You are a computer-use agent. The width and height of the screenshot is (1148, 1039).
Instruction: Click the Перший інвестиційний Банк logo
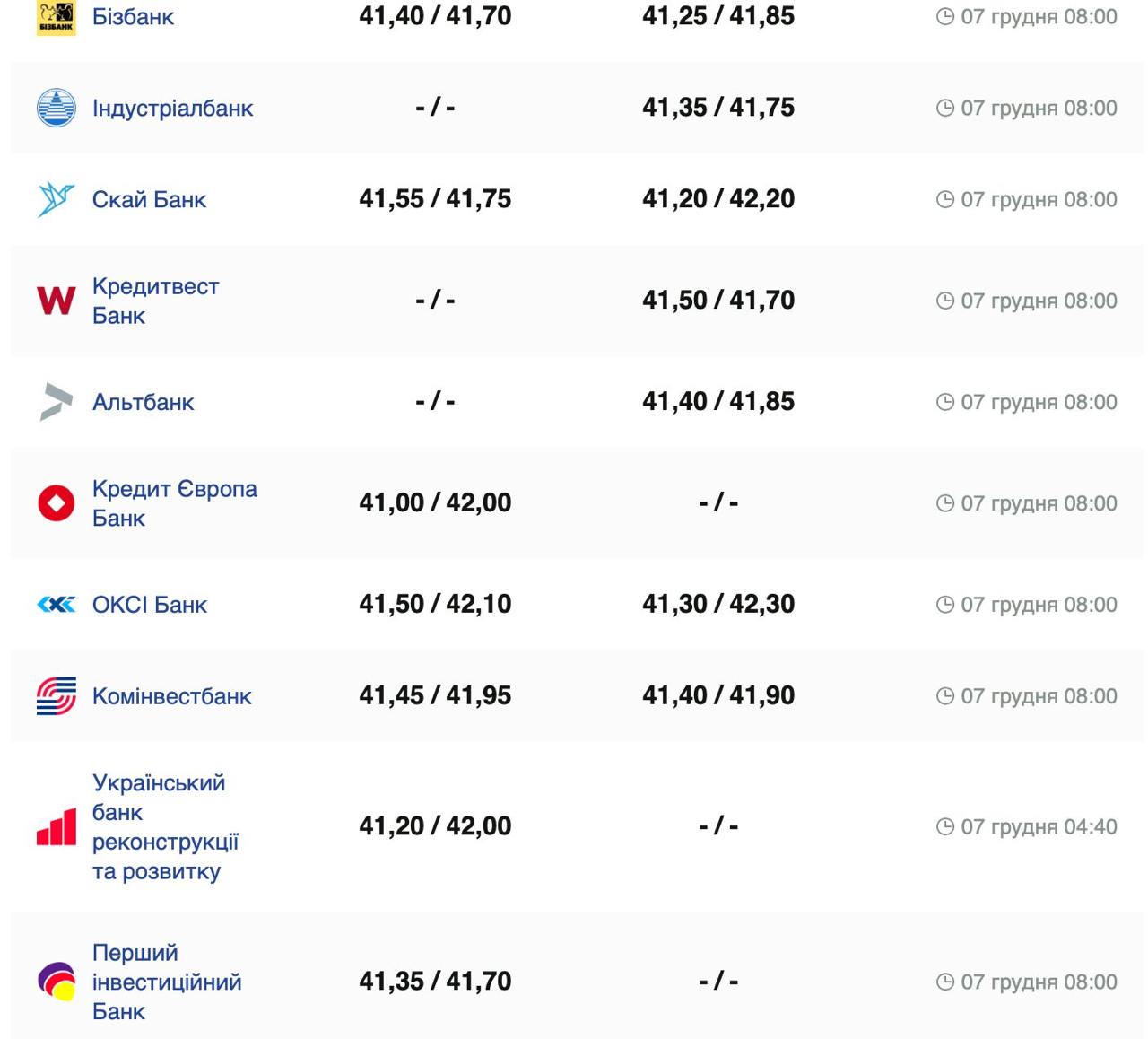[56, 982]
